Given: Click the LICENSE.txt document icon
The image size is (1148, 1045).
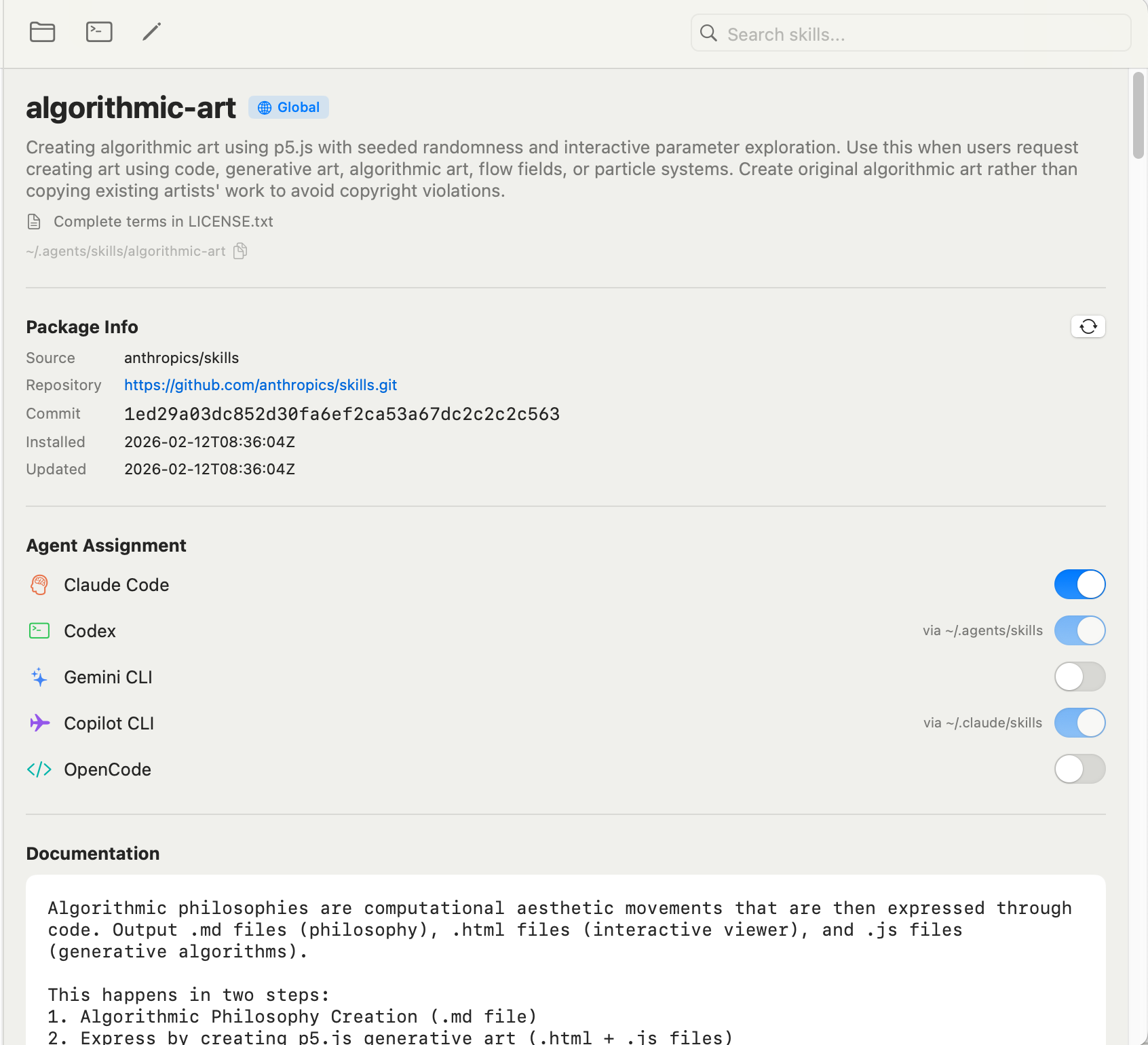Looking at the screenshot, I should [34, 222].
